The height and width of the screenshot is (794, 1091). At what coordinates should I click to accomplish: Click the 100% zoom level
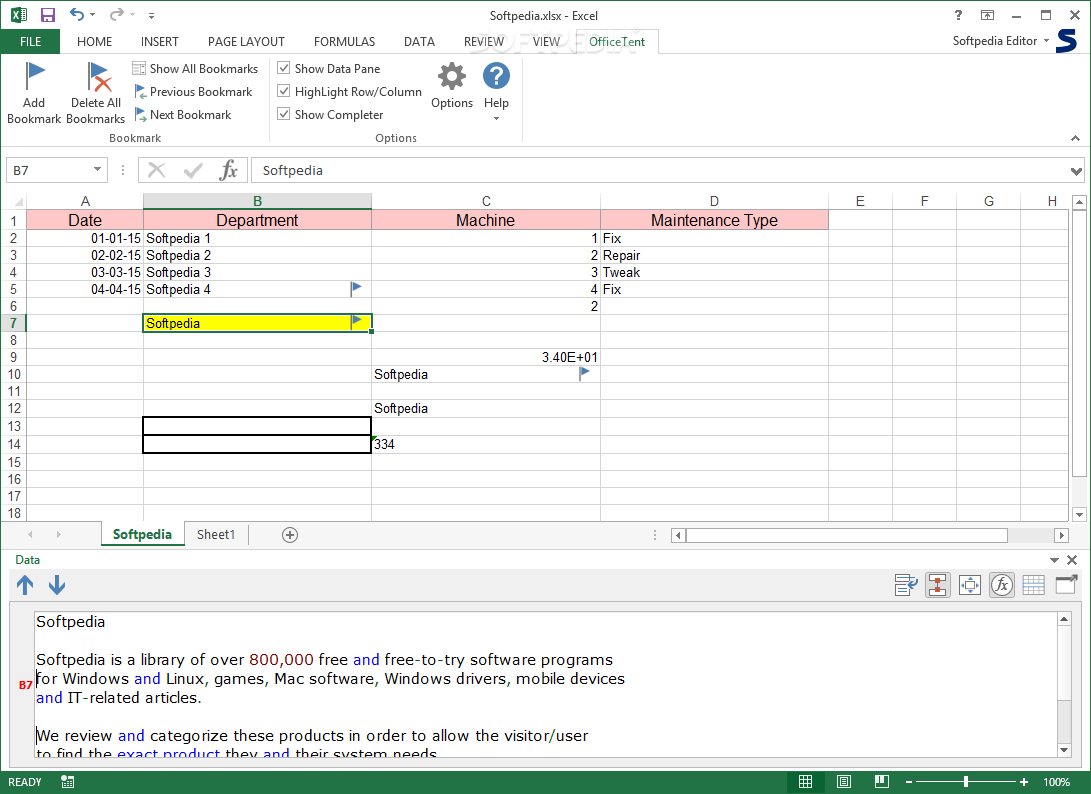pyautogui.click(x=1056, y=782)
